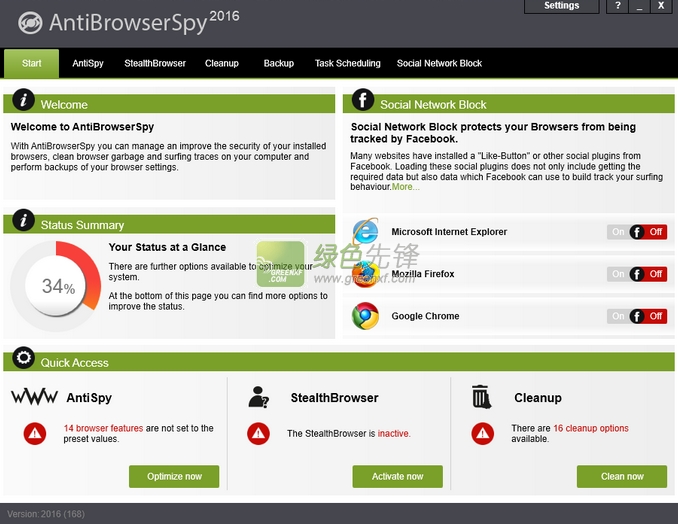Image resolution: width=678 pixels, height=524 pixels.
Task: Switch to the StealthBrowser tab
Action: coord(155,64)
